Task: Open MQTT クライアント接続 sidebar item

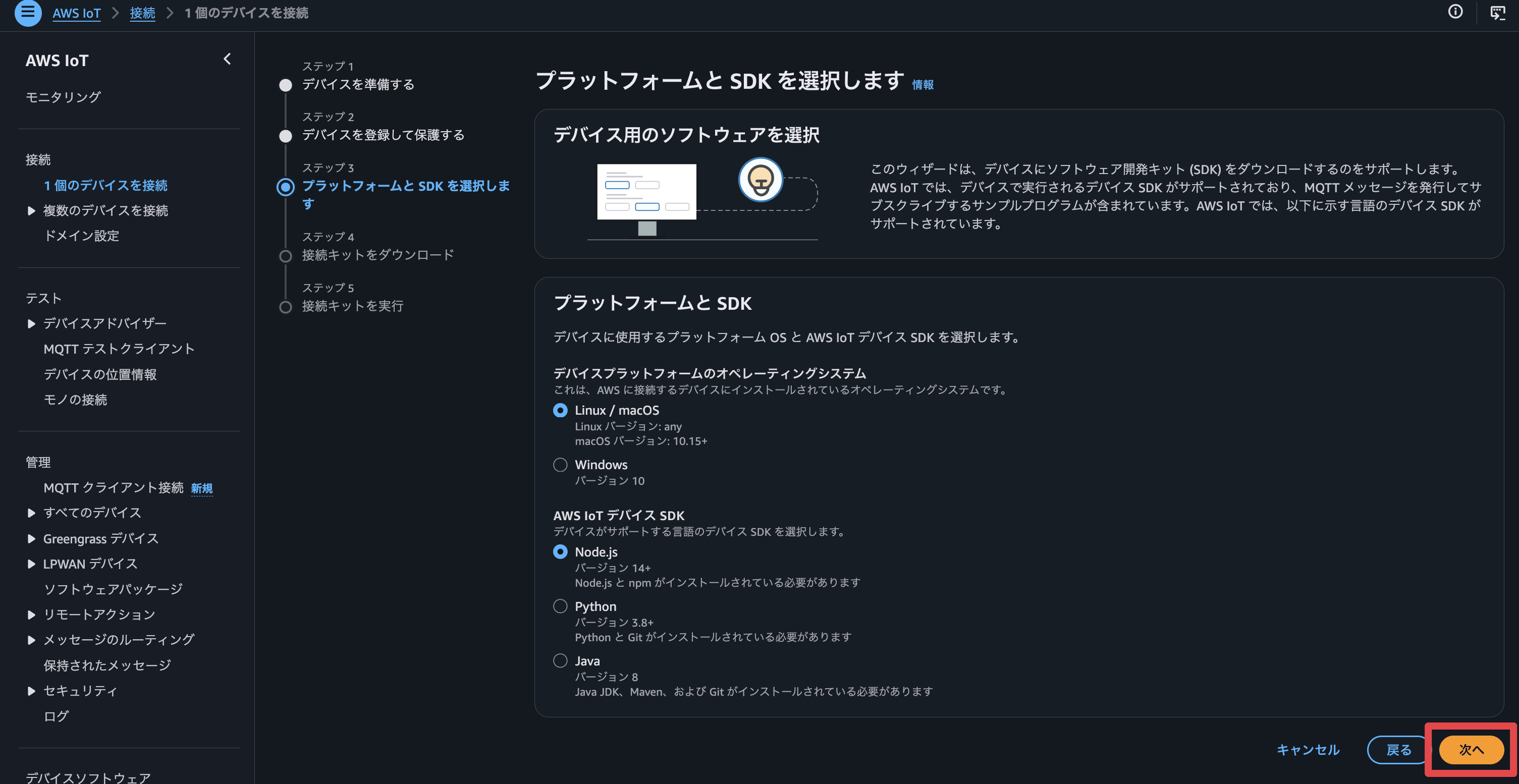Action: [x=114, y=488]
